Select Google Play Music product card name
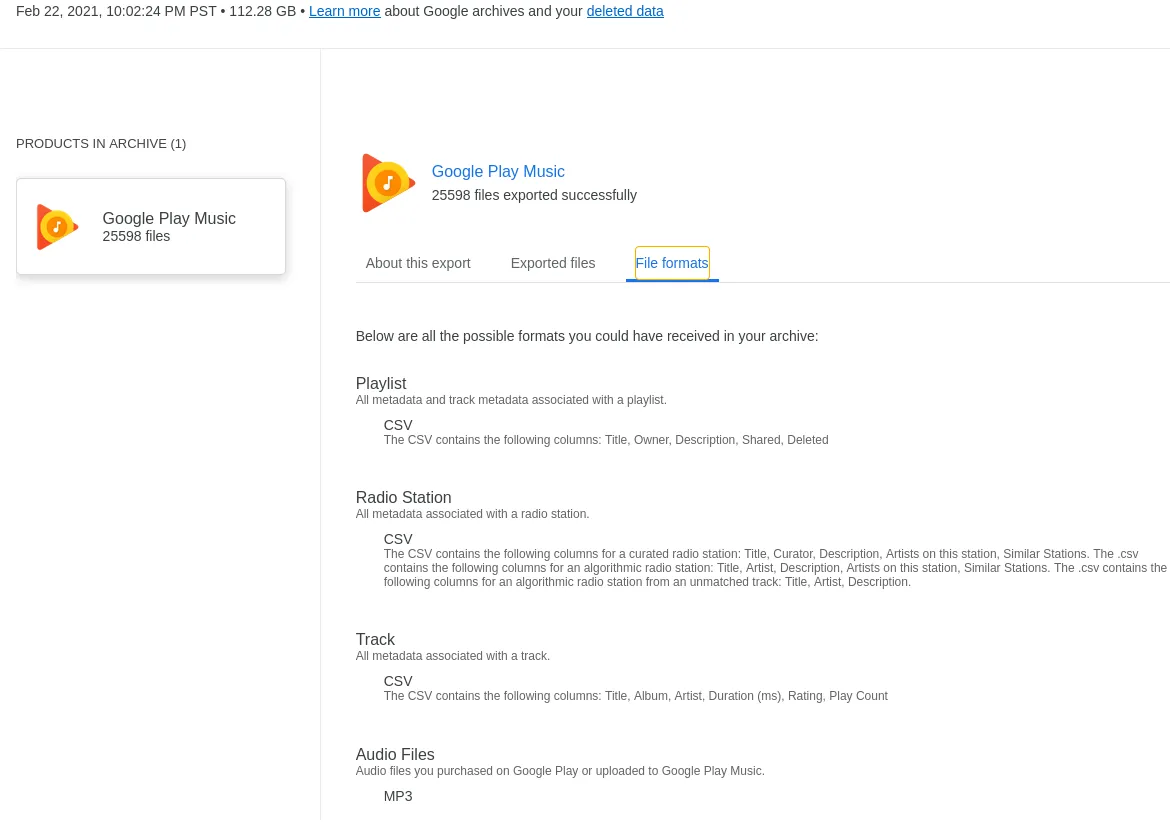The image size is (1170, 824). pyautogui.click(x=169, y=218)
